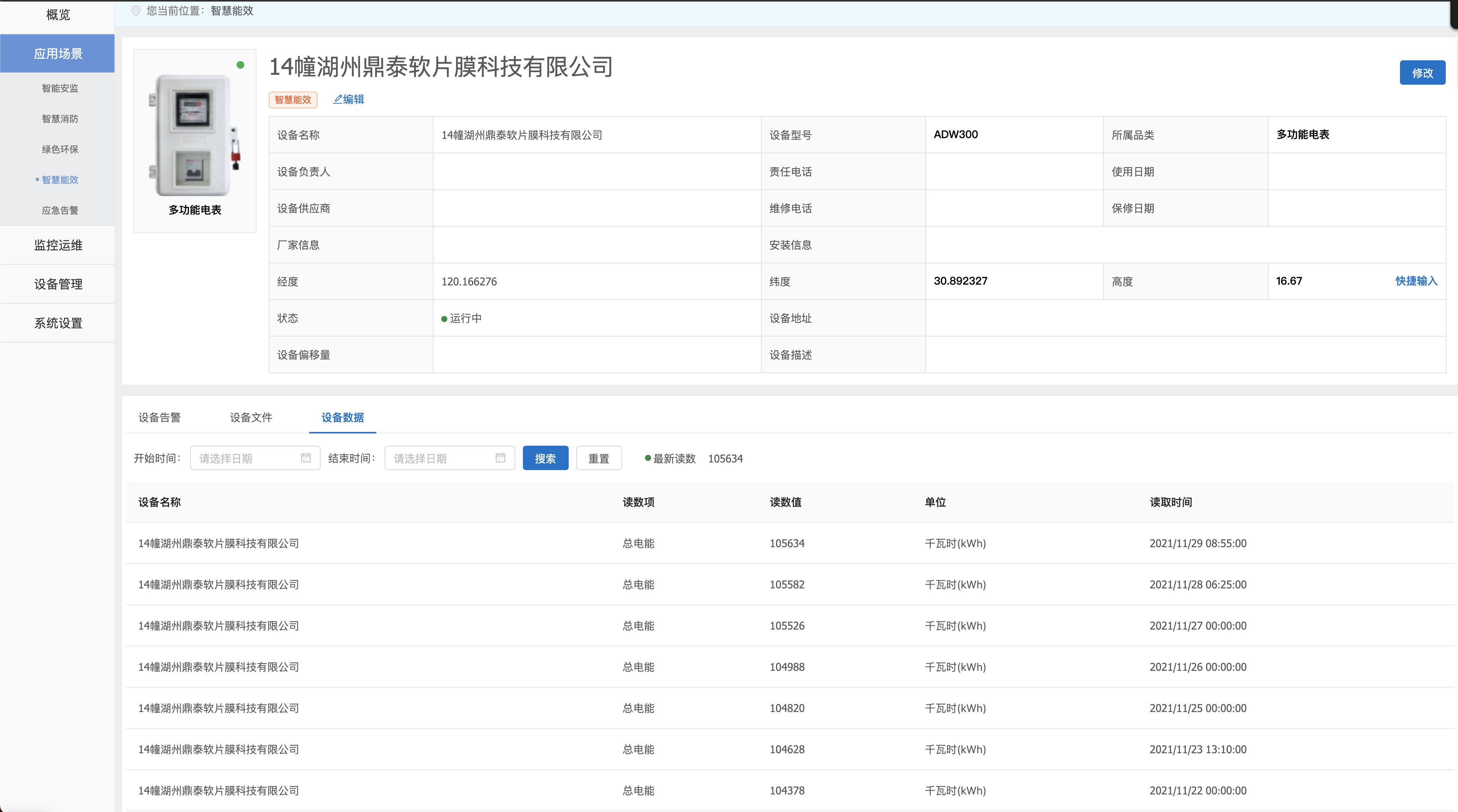The width and height of the screenshot is (1458, 812).
Task: Click the timestamp 2021/11/25 00:00:00
Action: (x=1198, y=709)
